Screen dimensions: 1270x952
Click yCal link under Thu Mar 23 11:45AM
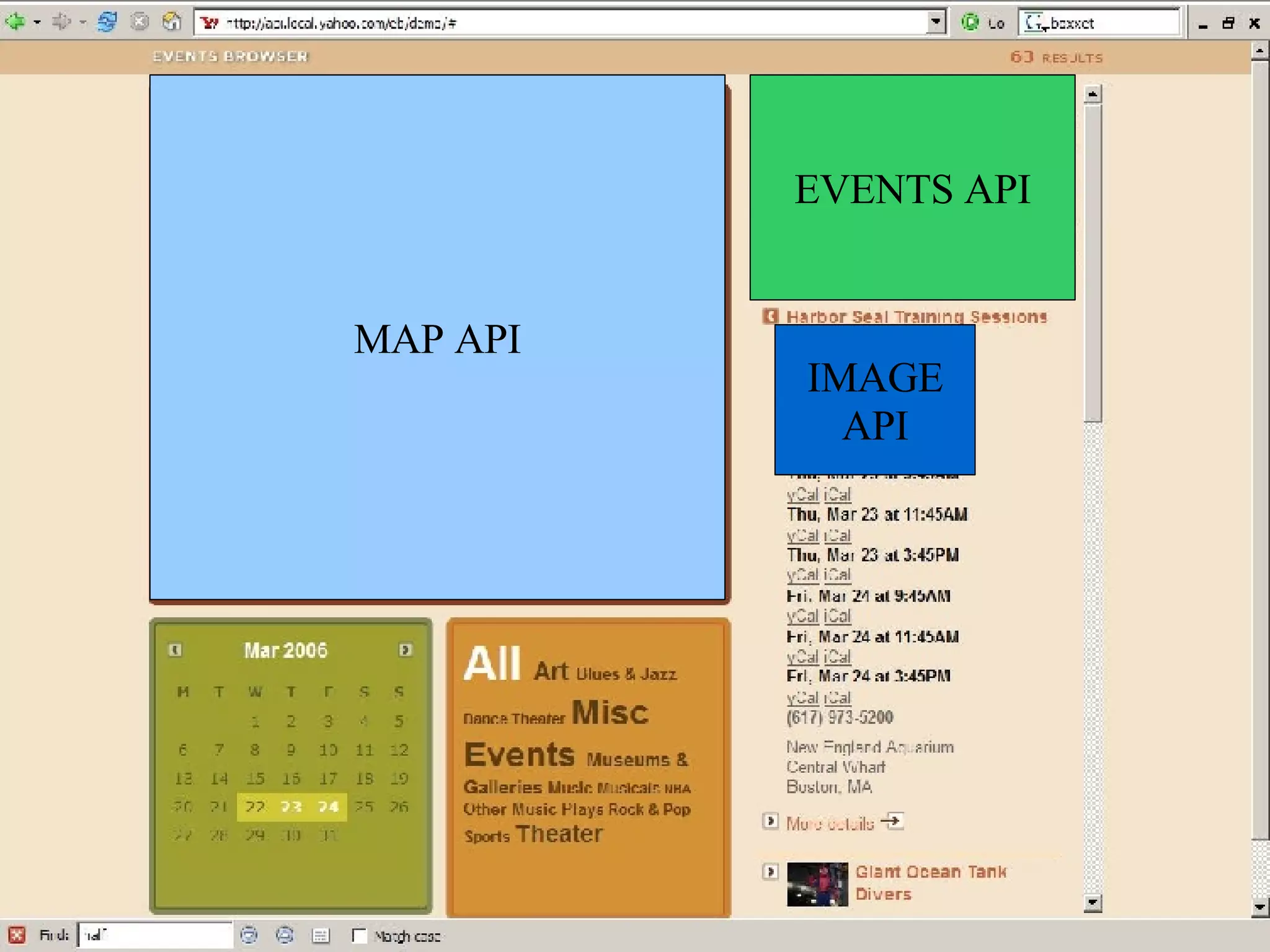[802, 535]
